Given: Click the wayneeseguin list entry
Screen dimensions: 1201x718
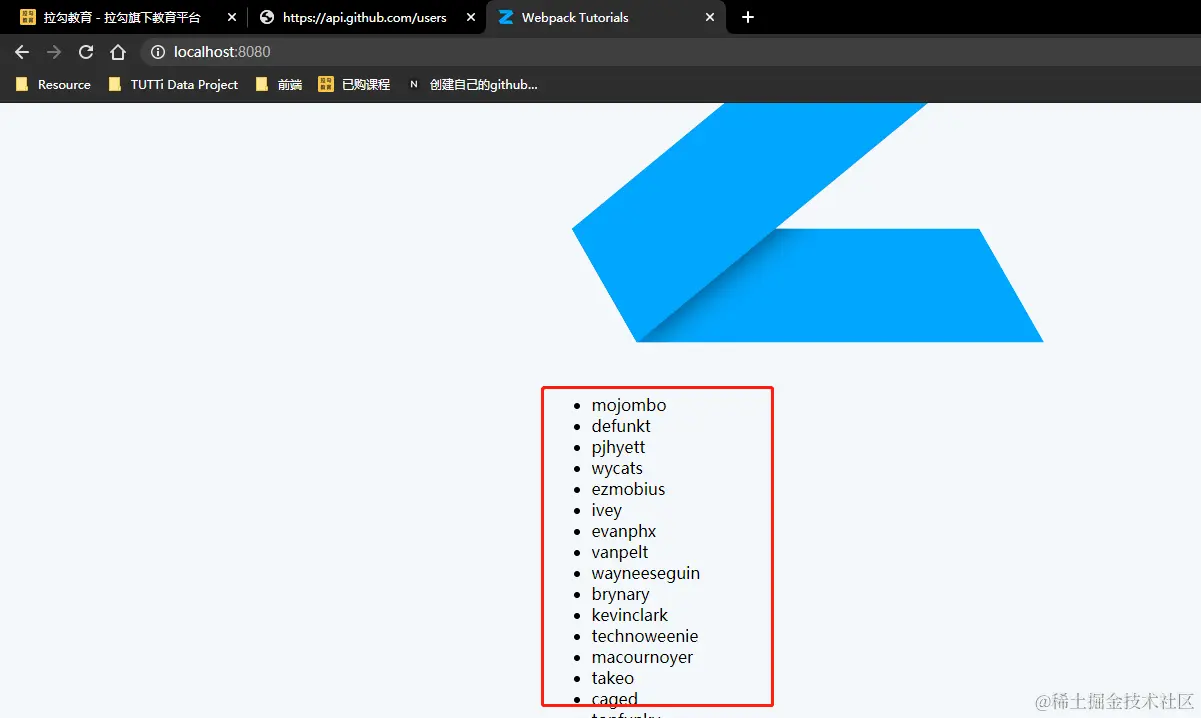Looking at the screenshot, I should (x=645, y=573).
